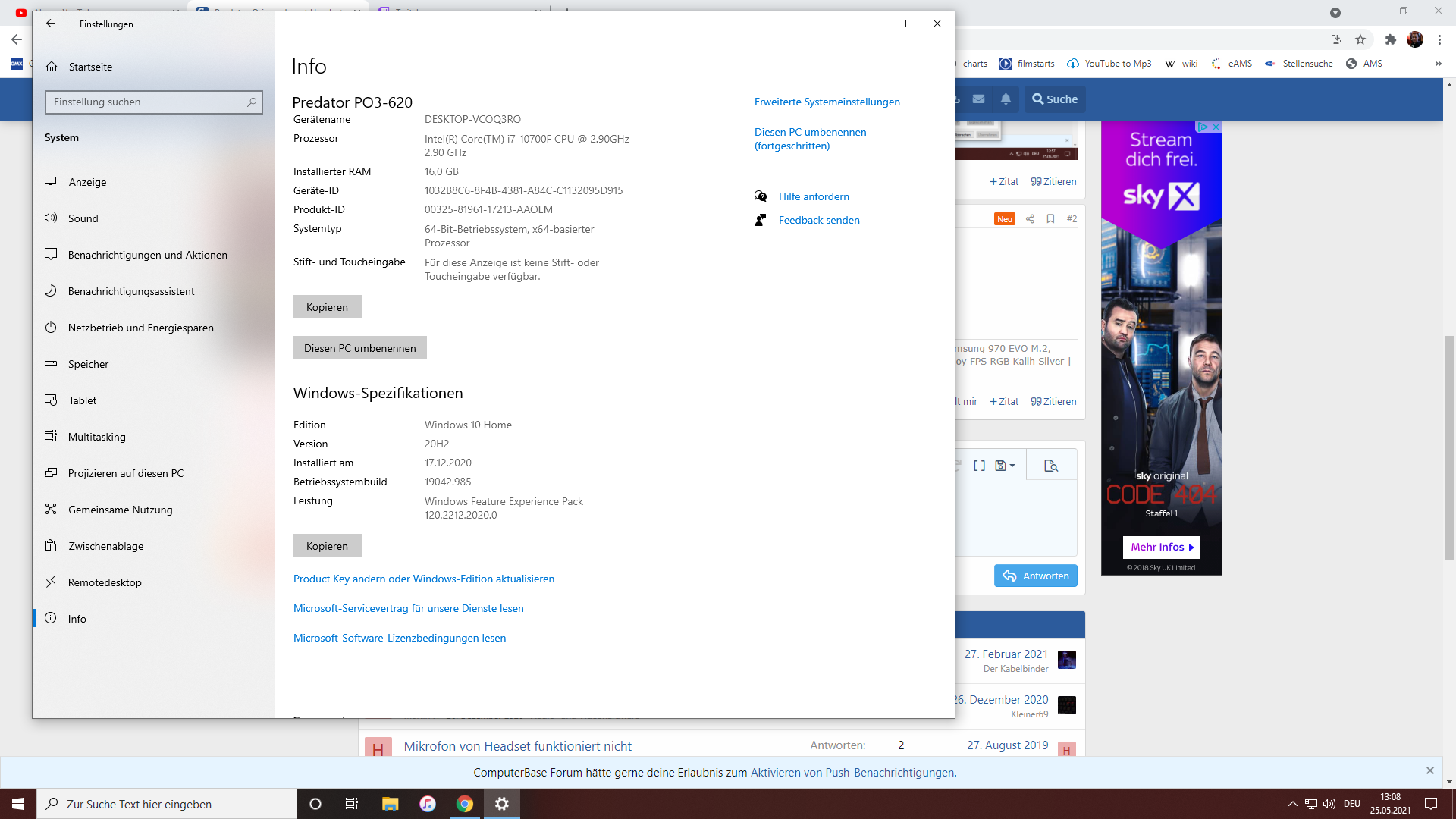
Task: Expand hidden bookmarks with the double chevron
Action: point(1438,64)
